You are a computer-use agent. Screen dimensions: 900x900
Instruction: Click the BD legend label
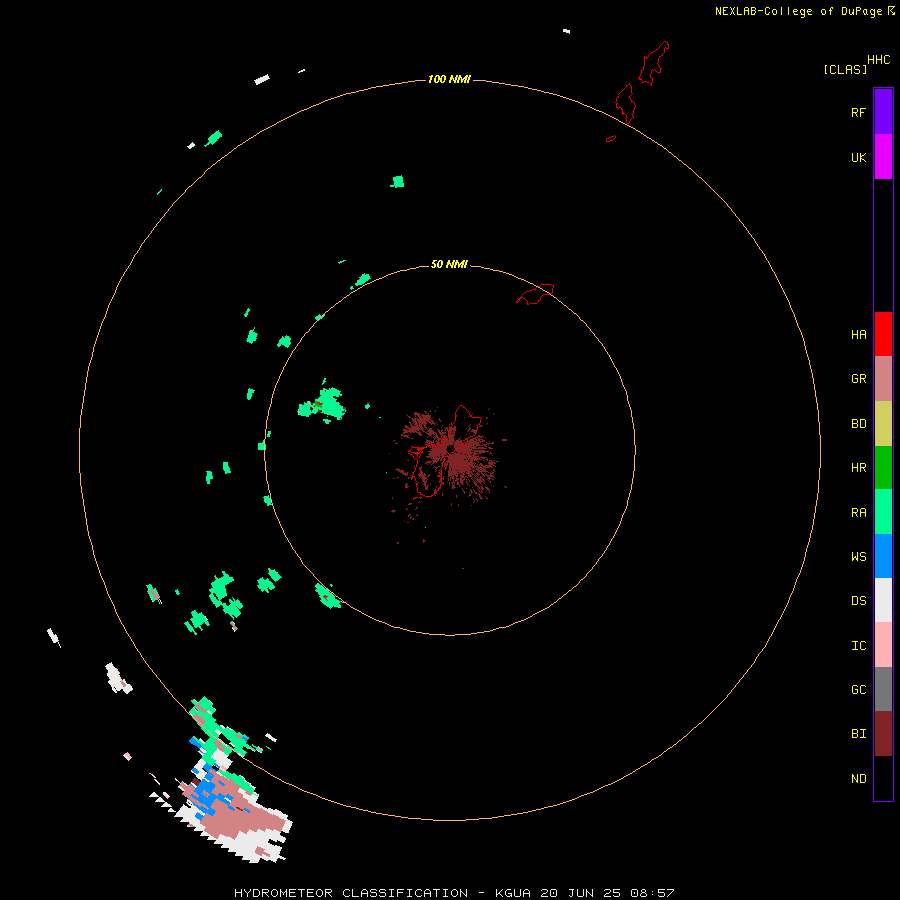tap(858, 424)
